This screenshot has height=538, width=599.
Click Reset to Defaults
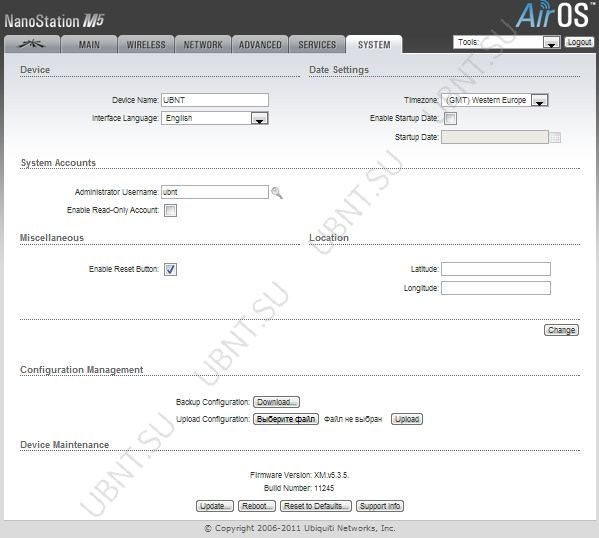click(x=316, y=506)
